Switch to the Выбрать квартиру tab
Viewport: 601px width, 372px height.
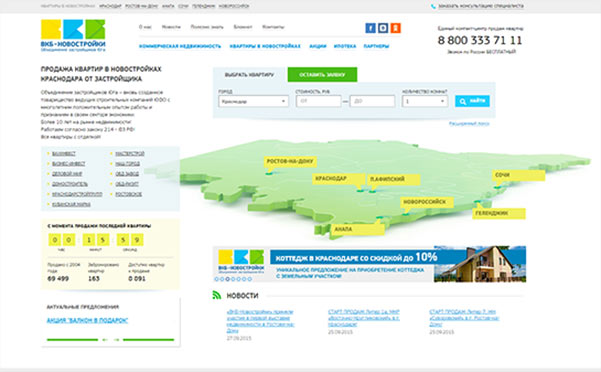point(250,75)
